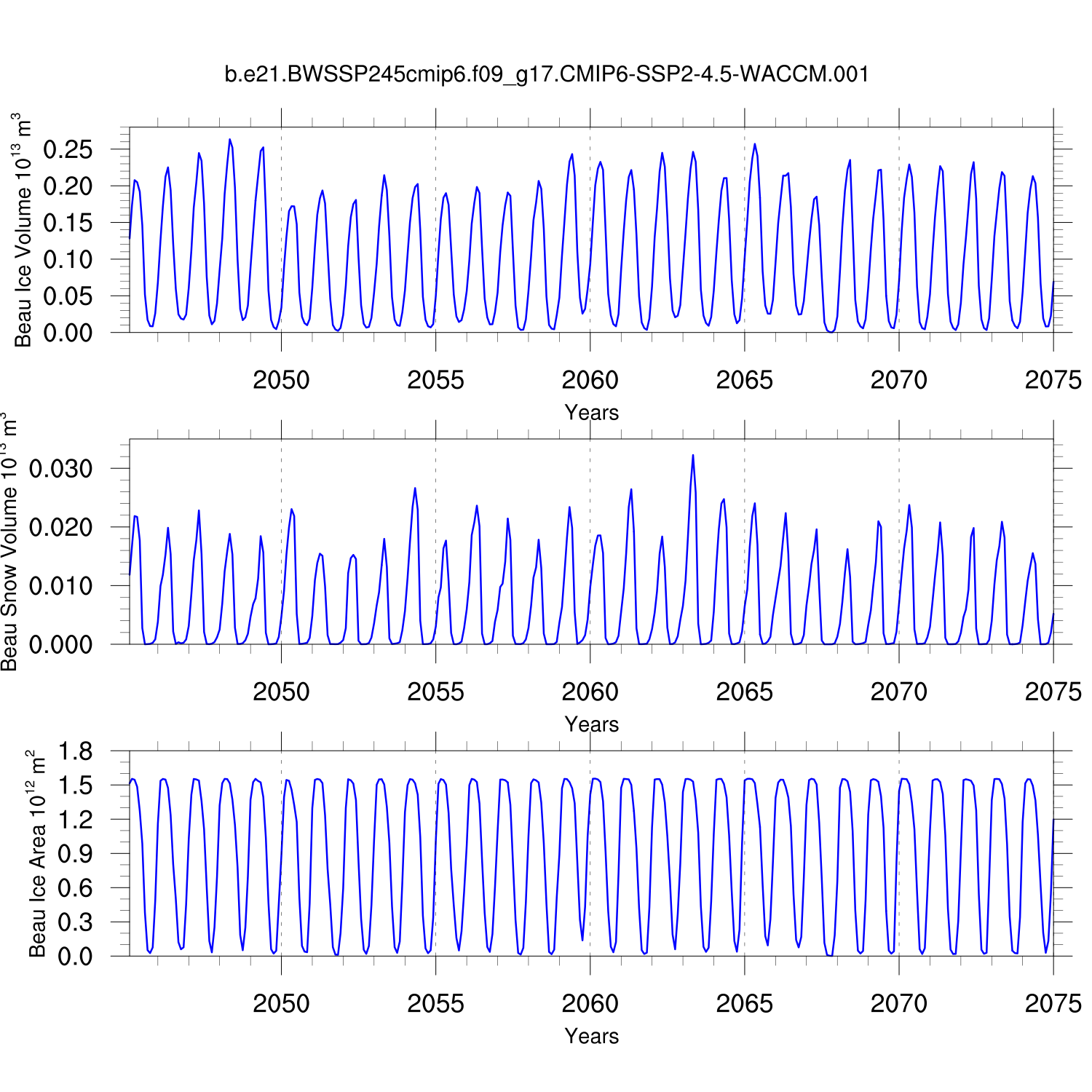Click the 0.010 y-axis value on snow volume plot
The image size is (1092, 1092).
(61, 586)
